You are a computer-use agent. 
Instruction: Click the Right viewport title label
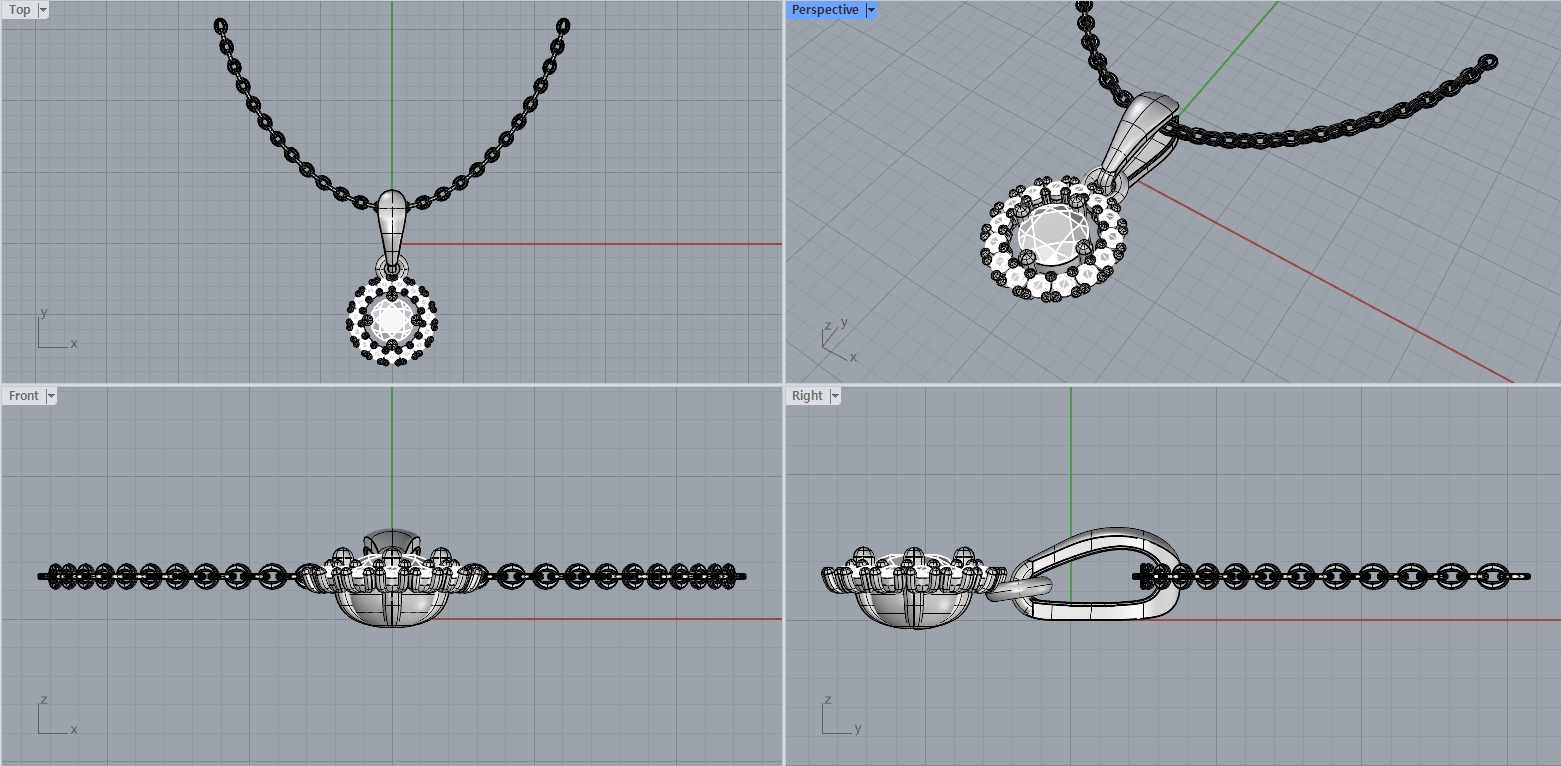(x=807, y=396)
